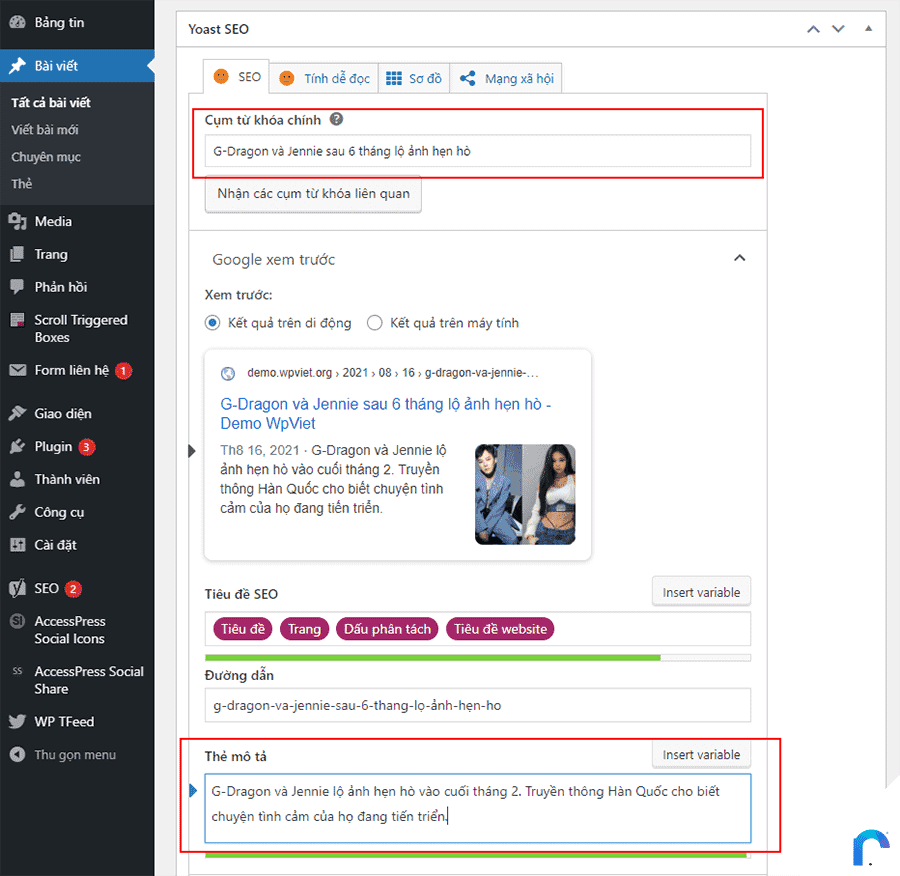Select Kết quả trên máy tính radio
The width and height of the screenshot is (900, 876).
click(x=375, y=323)
